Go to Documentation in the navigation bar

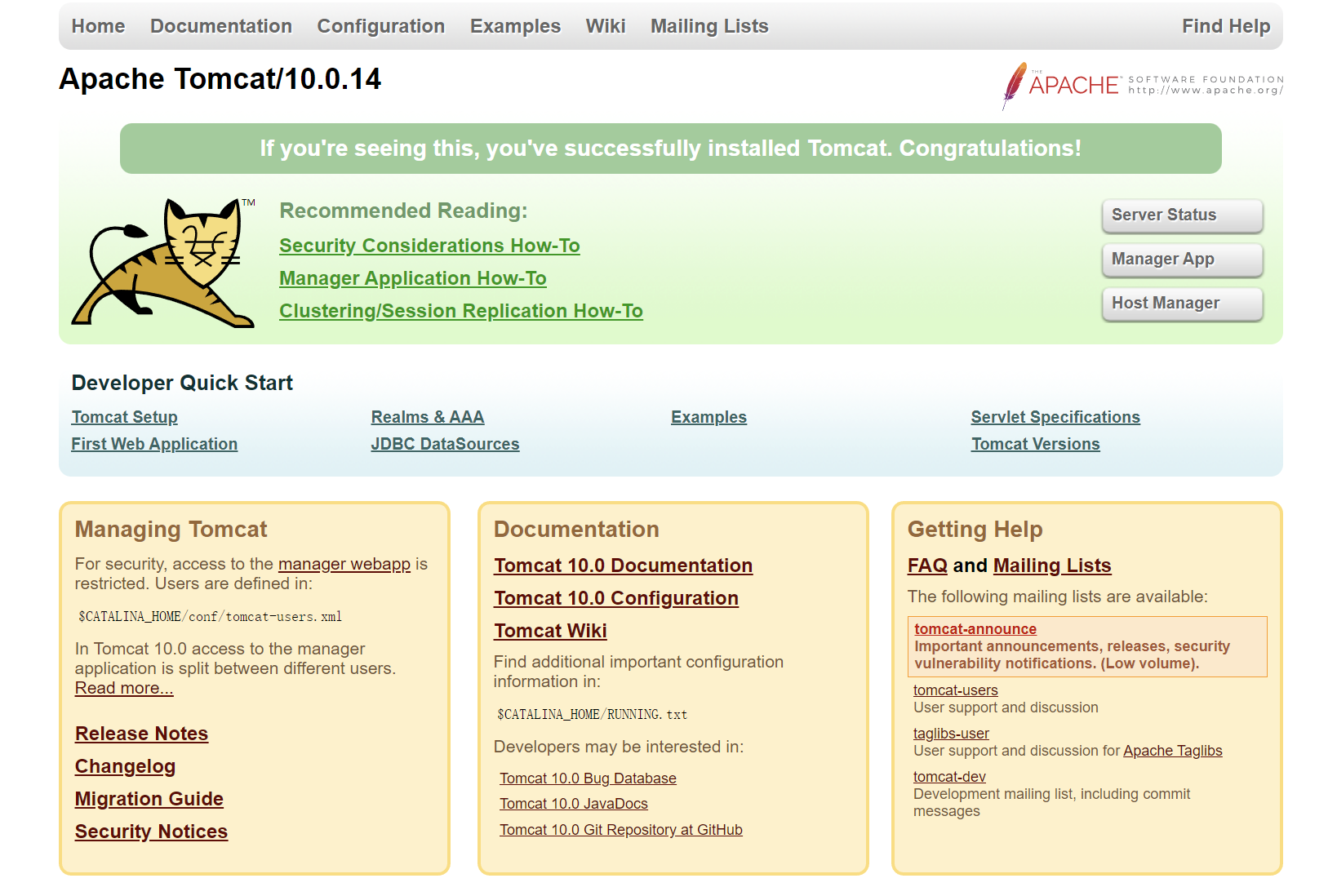click(221, 26)
